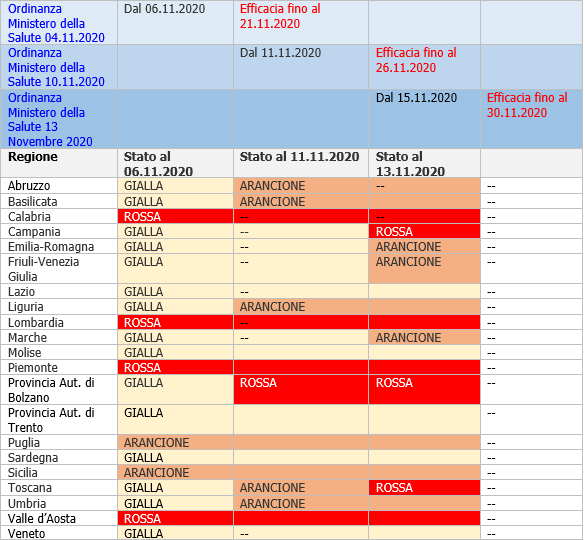Click the Stato al 06.11.2020 header
Screen dimensions: 585x540
click(158, 164)
